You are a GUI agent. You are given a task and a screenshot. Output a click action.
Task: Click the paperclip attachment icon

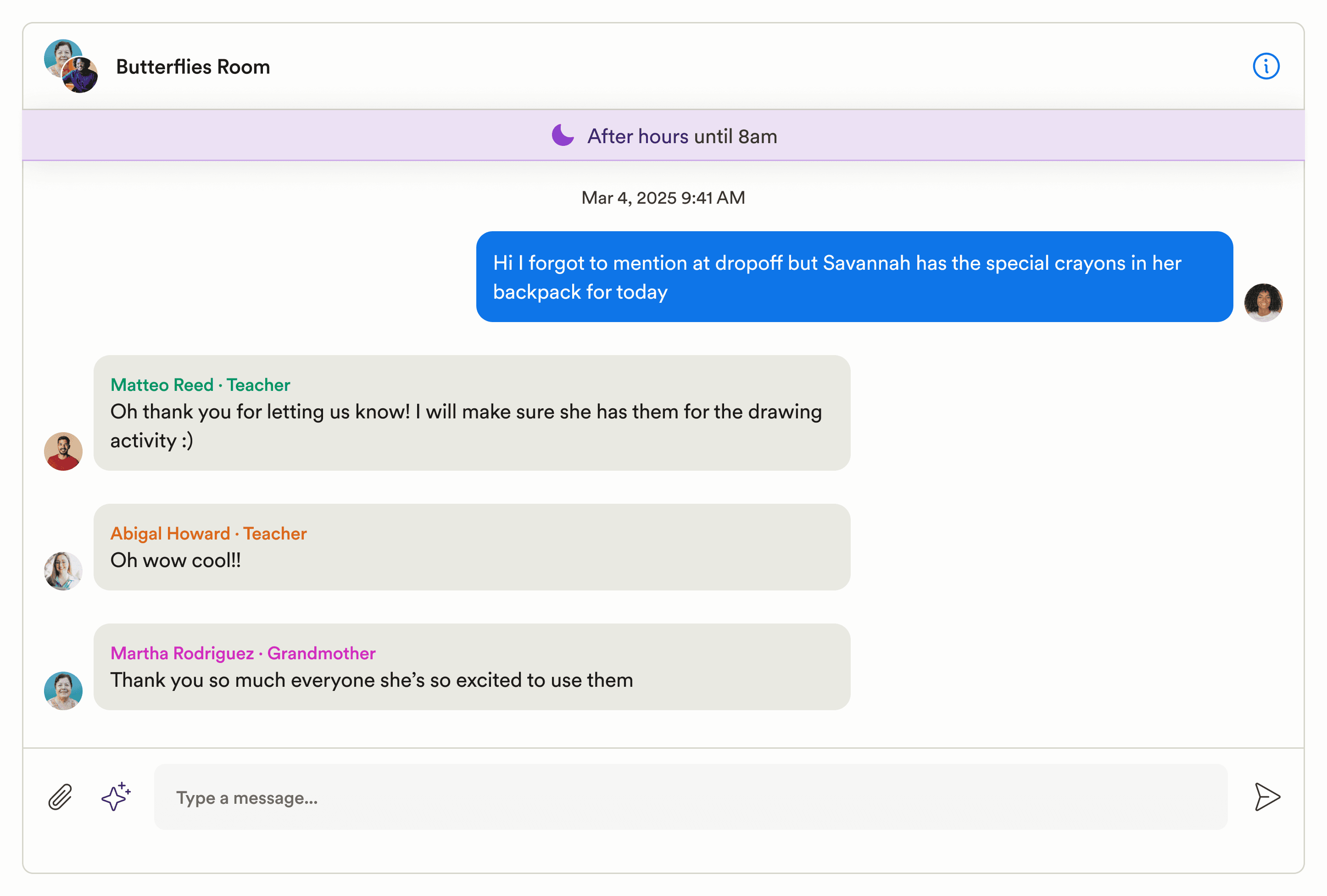(60, 796)
